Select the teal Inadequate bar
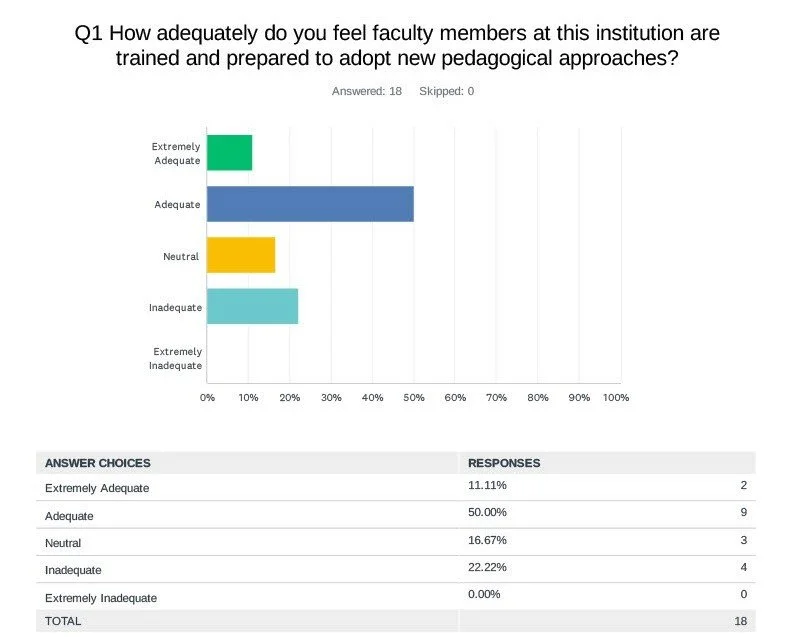This screenshot has width=791, height=637. click(x=252, y=306)
